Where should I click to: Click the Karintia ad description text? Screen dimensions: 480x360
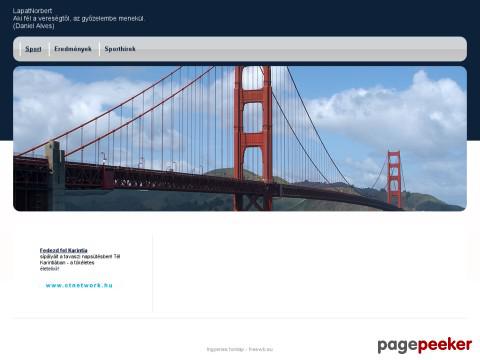point(80,263)
